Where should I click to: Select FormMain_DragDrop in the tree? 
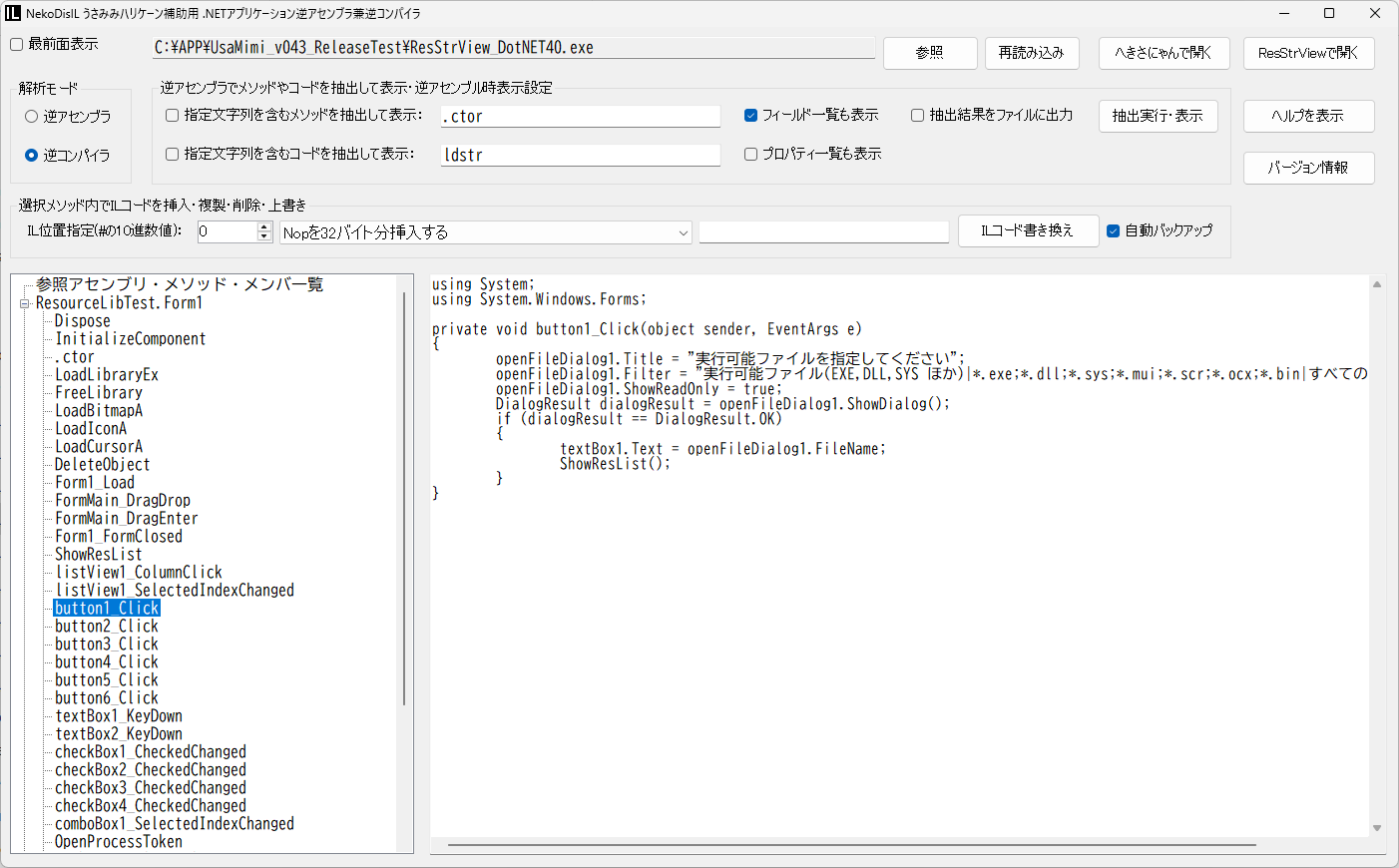(123, 501)
